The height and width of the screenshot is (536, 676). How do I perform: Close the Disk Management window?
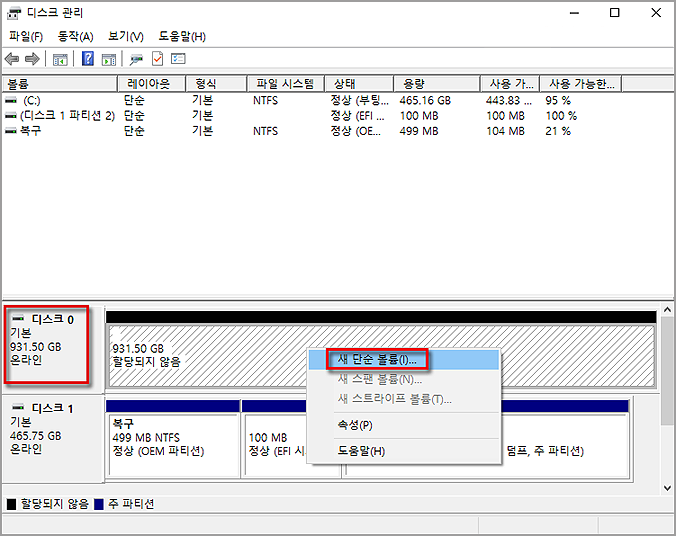[656, 13]
